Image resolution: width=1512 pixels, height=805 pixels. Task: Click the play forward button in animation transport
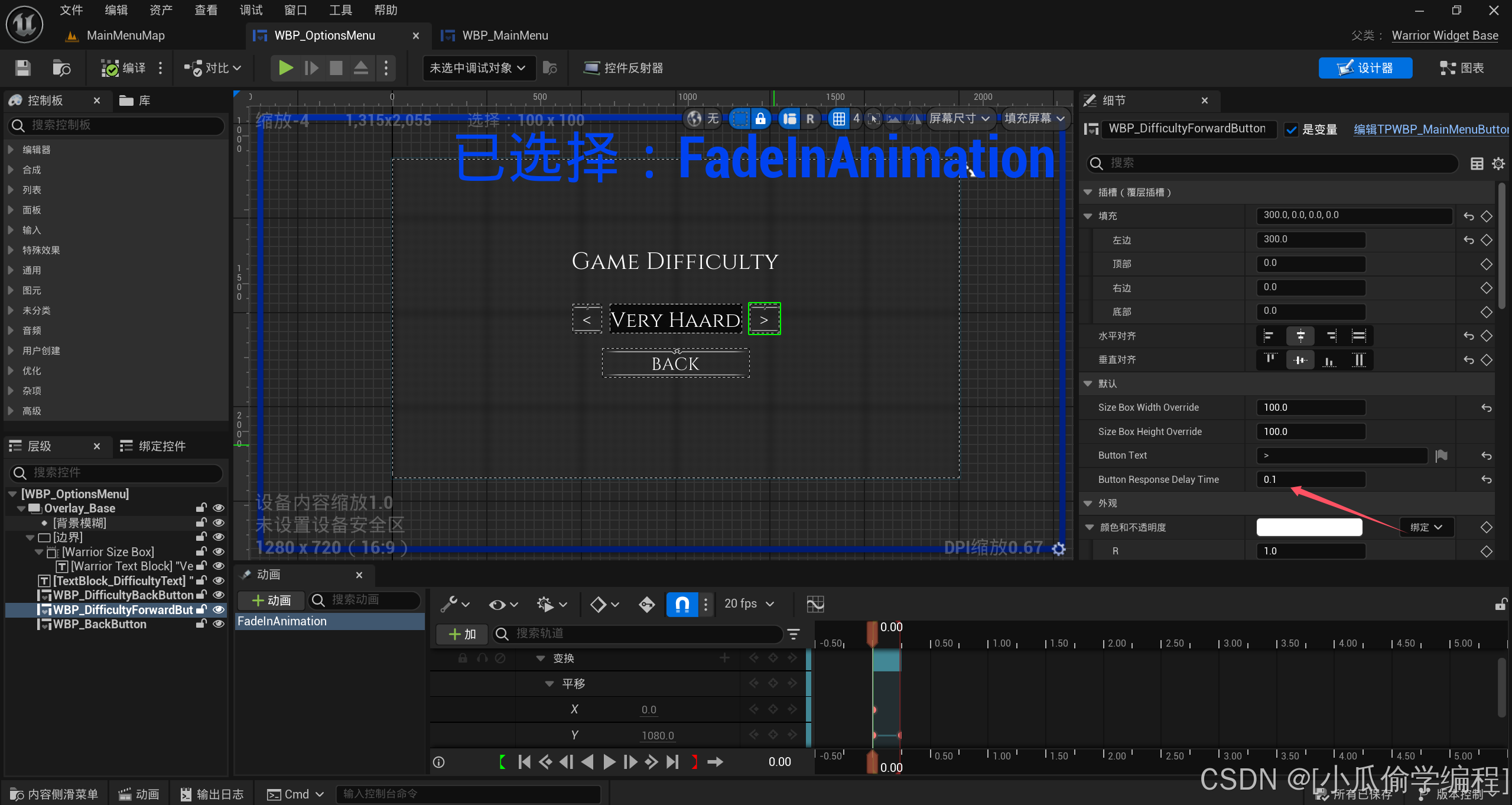609,762
